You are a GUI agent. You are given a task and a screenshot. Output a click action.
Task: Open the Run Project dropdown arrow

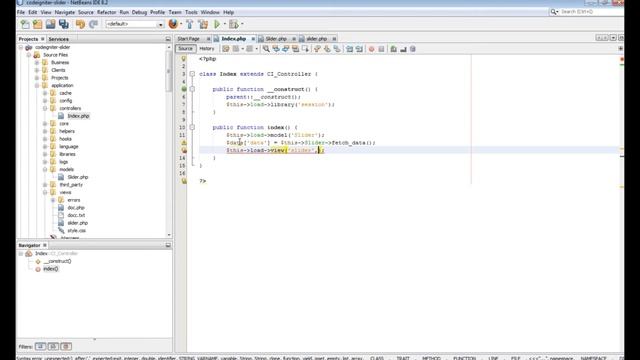[x=224, y=24]
